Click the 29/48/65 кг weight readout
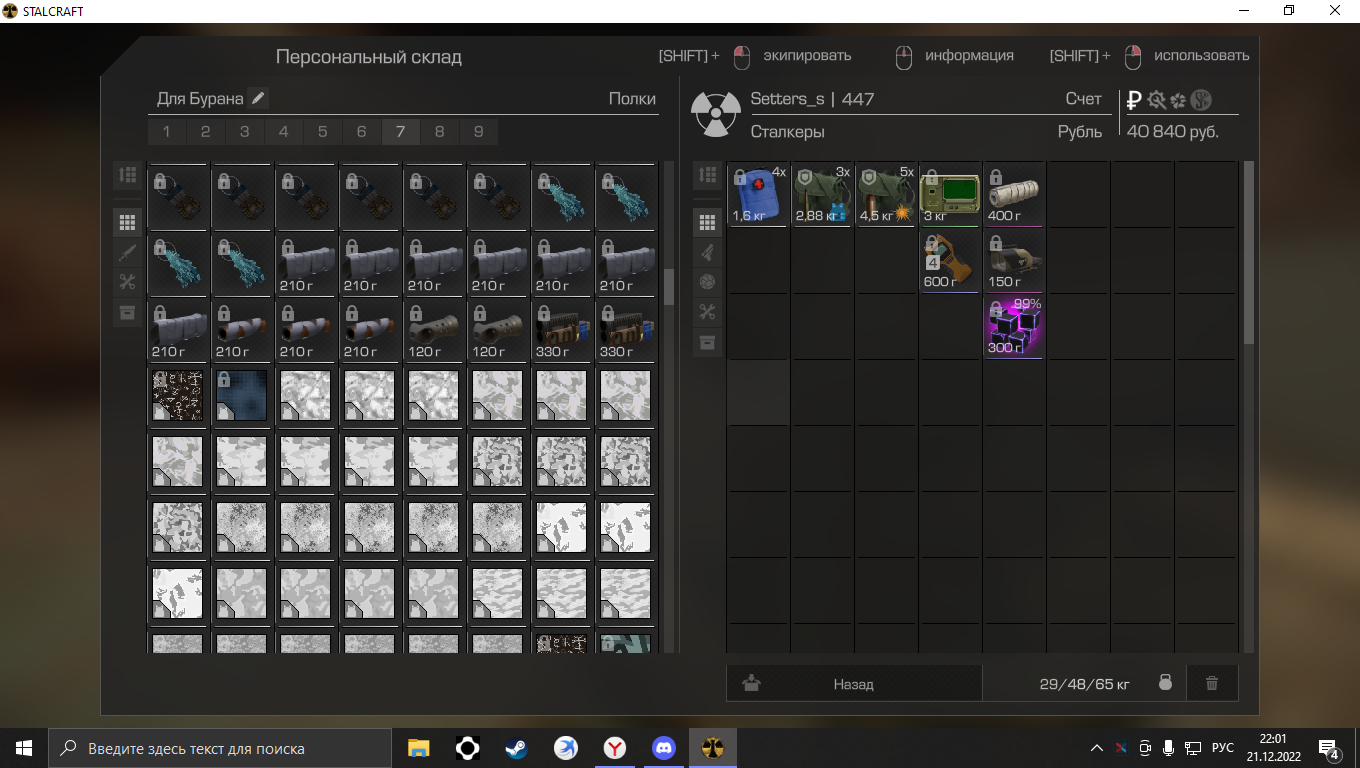The image size is (1360, 768). 1084,684
